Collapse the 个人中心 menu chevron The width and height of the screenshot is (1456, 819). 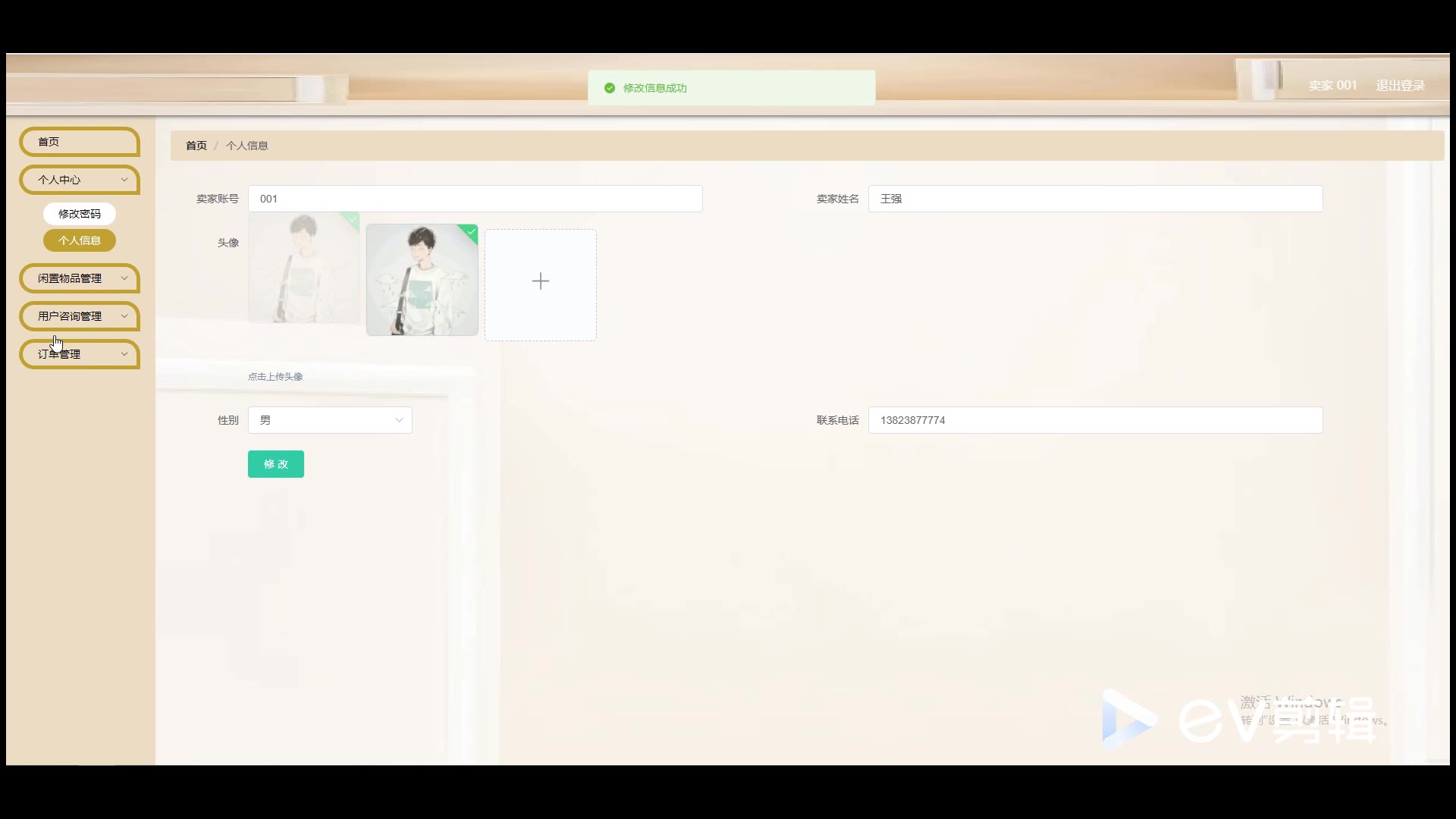[124, 180]
